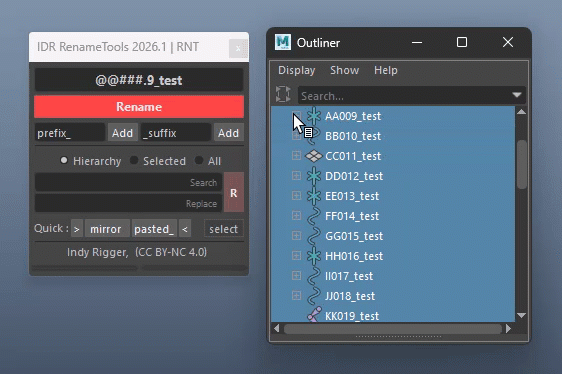Click the _suffix input field
562x374 pixels.
(x=176, y=133)
